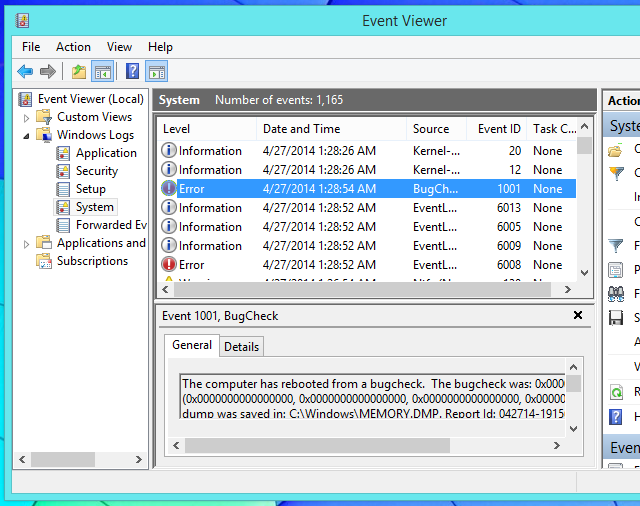Screen dimensions: 640x506
Task: Sort events by the Source column
Action: (436, 129)
